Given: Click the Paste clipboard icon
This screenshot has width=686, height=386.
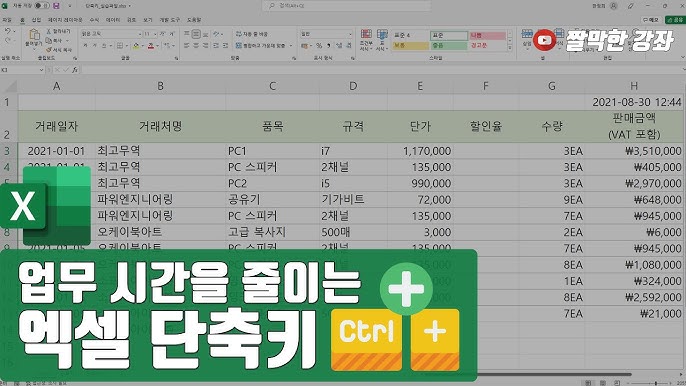Looking at the screenshot, I should 34,35.
